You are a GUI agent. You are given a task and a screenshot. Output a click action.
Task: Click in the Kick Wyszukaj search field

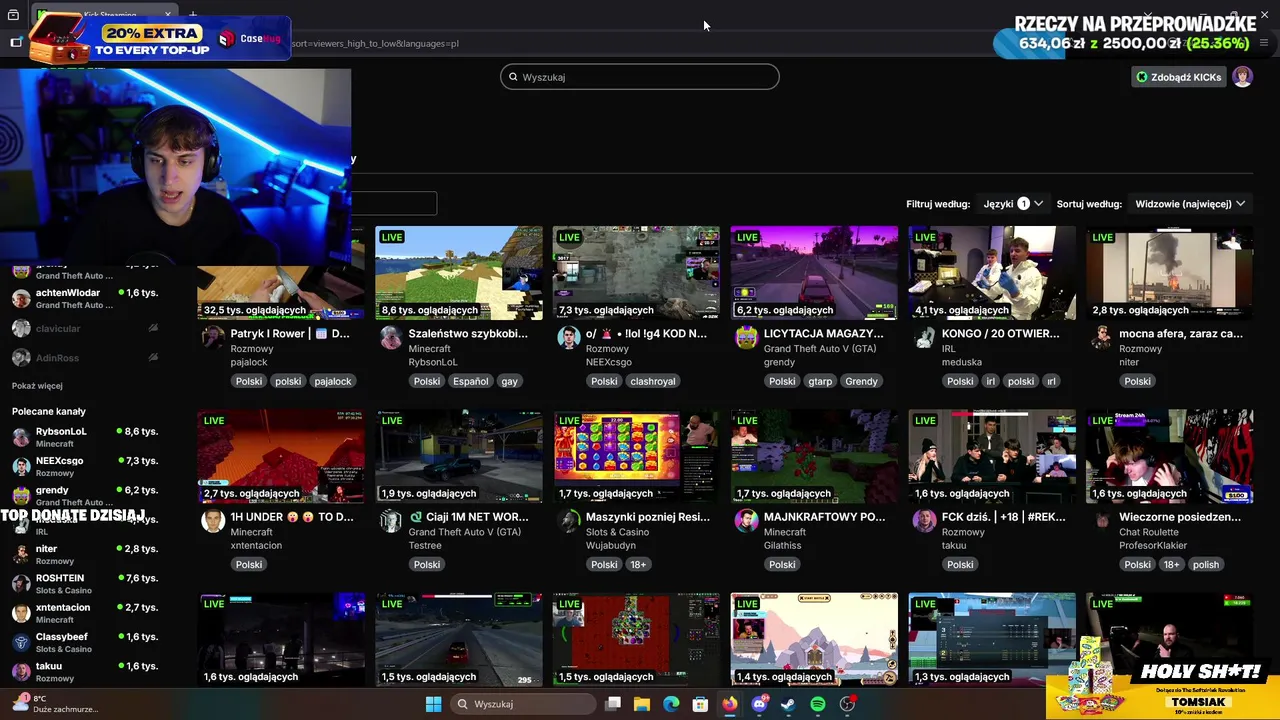pyautogui.click(x=640, y=77)
